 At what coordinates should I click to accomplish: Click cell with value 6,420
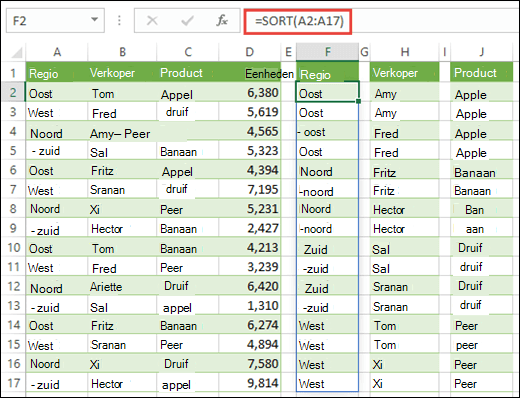[250, 286]
